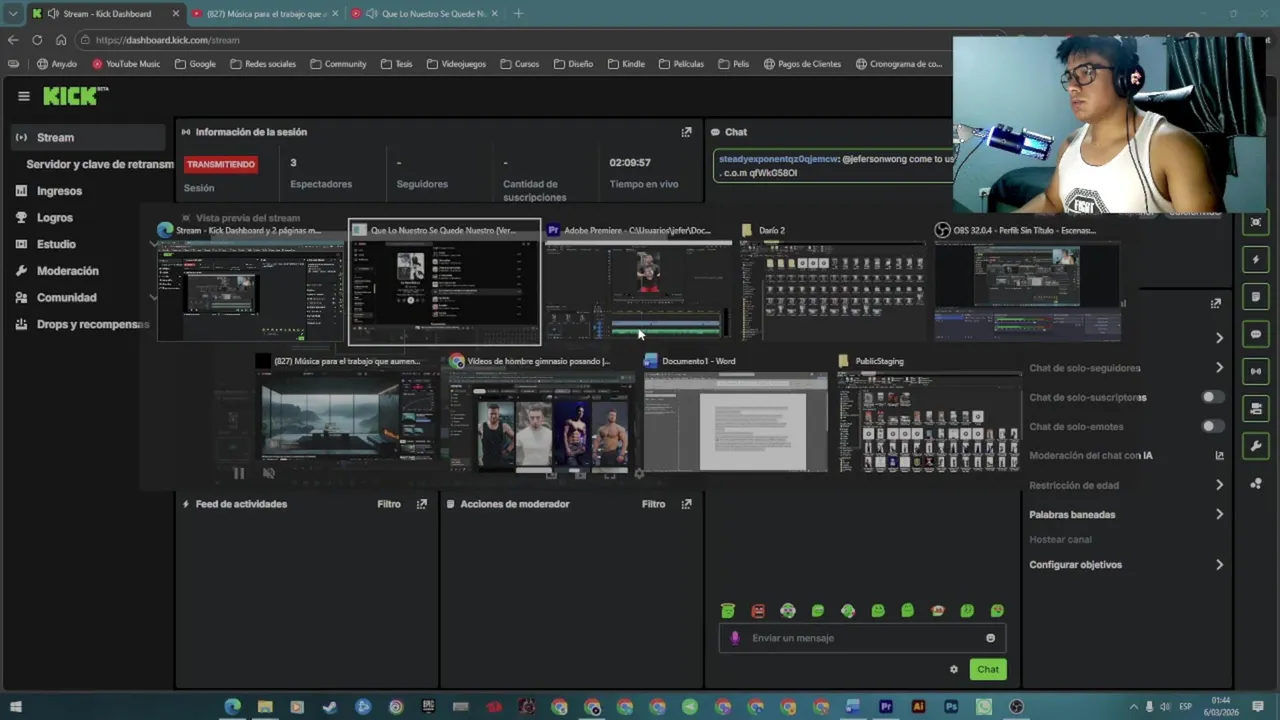Click the chat bubble icon in right rail
Viewport: 1280px width, 720px height.
tap(1256, 334)
